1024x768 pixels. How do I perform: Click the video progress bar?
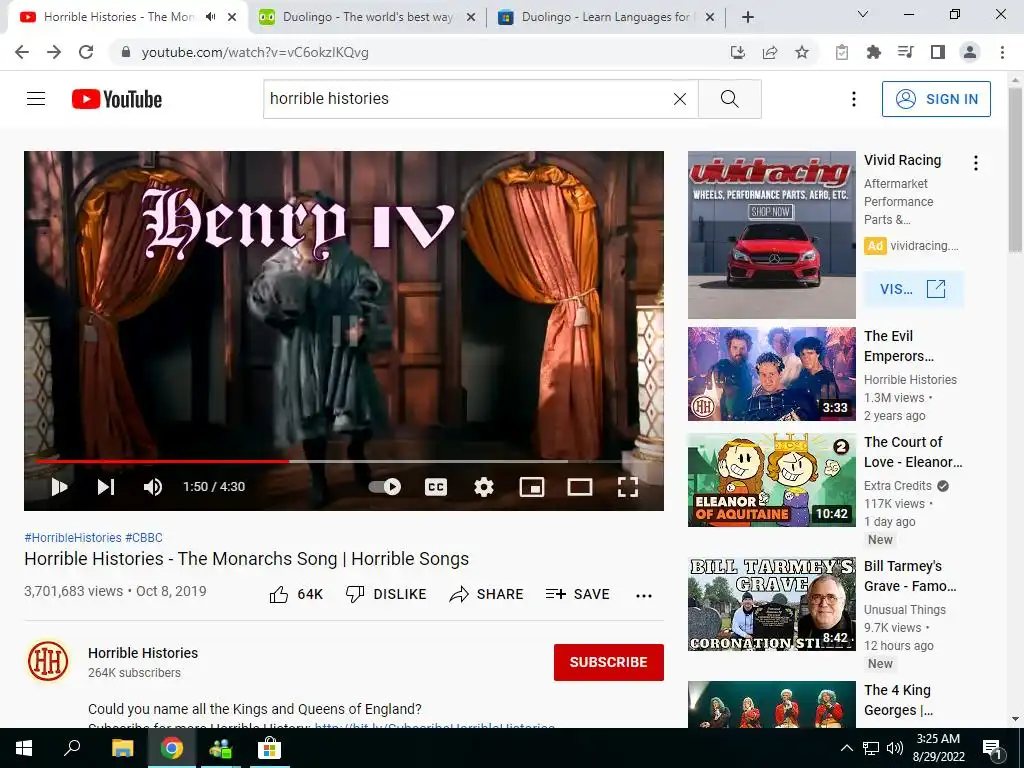(344, 461)
